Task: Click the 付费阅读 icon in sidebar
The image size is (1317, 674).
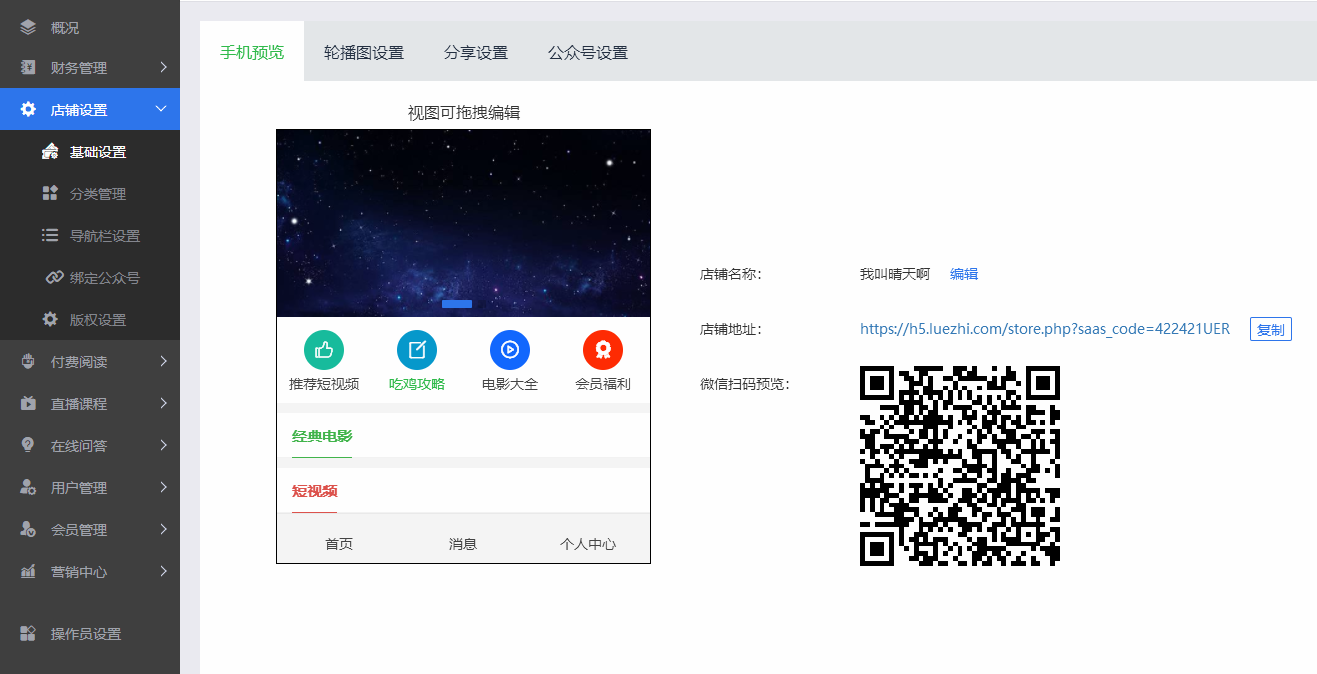Action: click(28, 362)
